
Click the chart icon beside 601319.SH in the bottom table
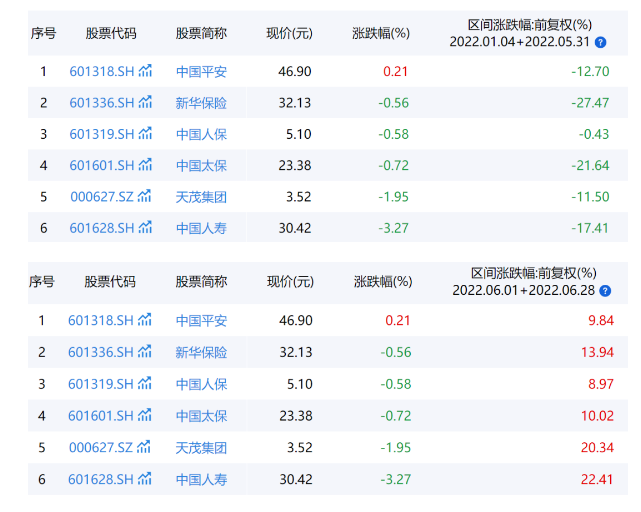pyautogui.click(x=146, y=384)
